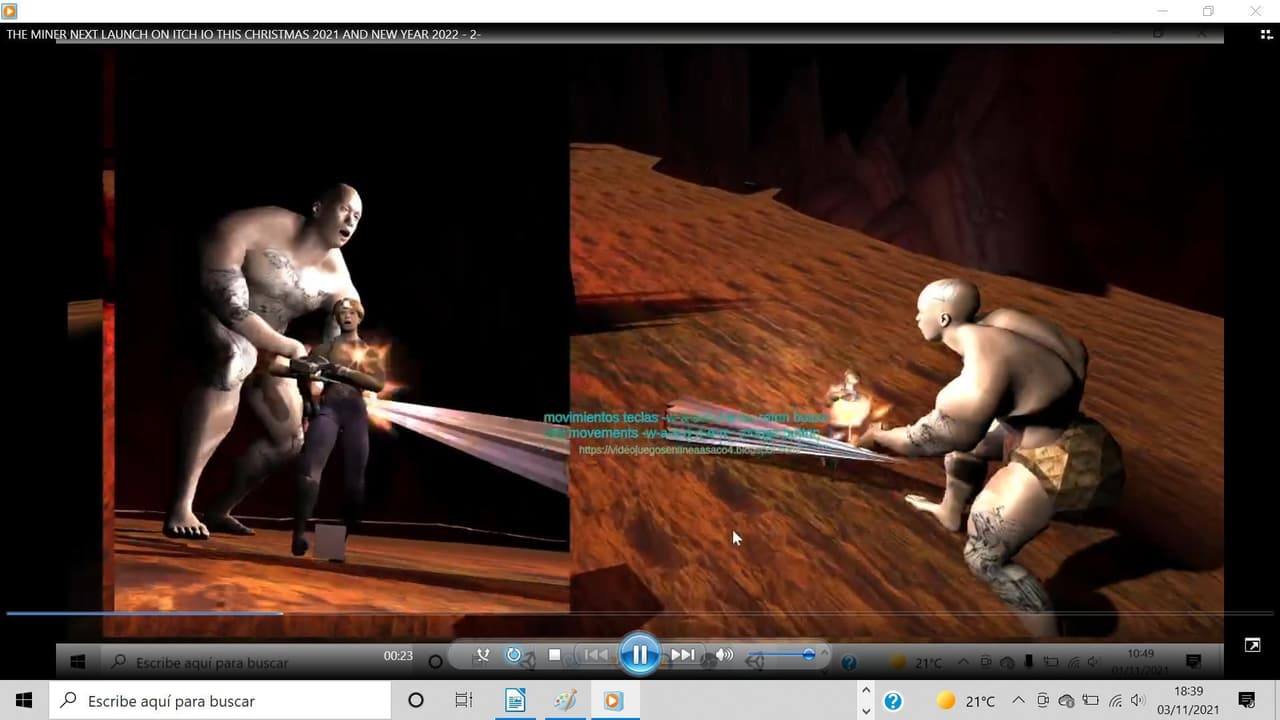Open the Paint taskbar app
The image size is (1280, 720).
[564, 701]
